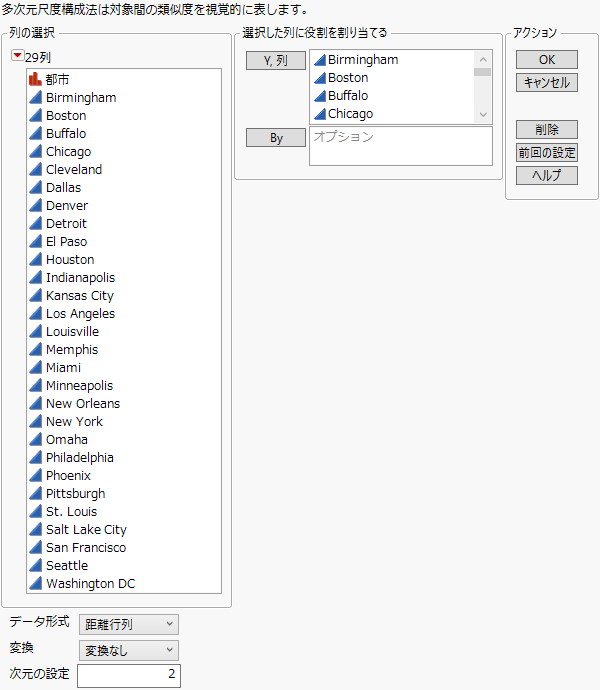Click the blue icon next to Miami

35,367
